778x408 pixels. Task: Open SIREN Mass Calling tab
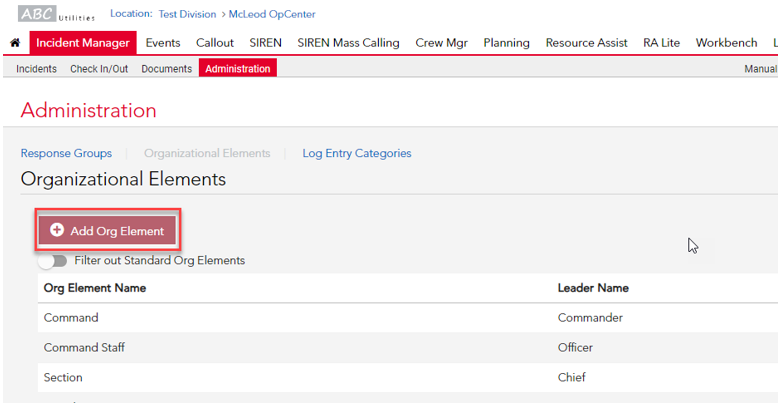click(x=348, y=43)
